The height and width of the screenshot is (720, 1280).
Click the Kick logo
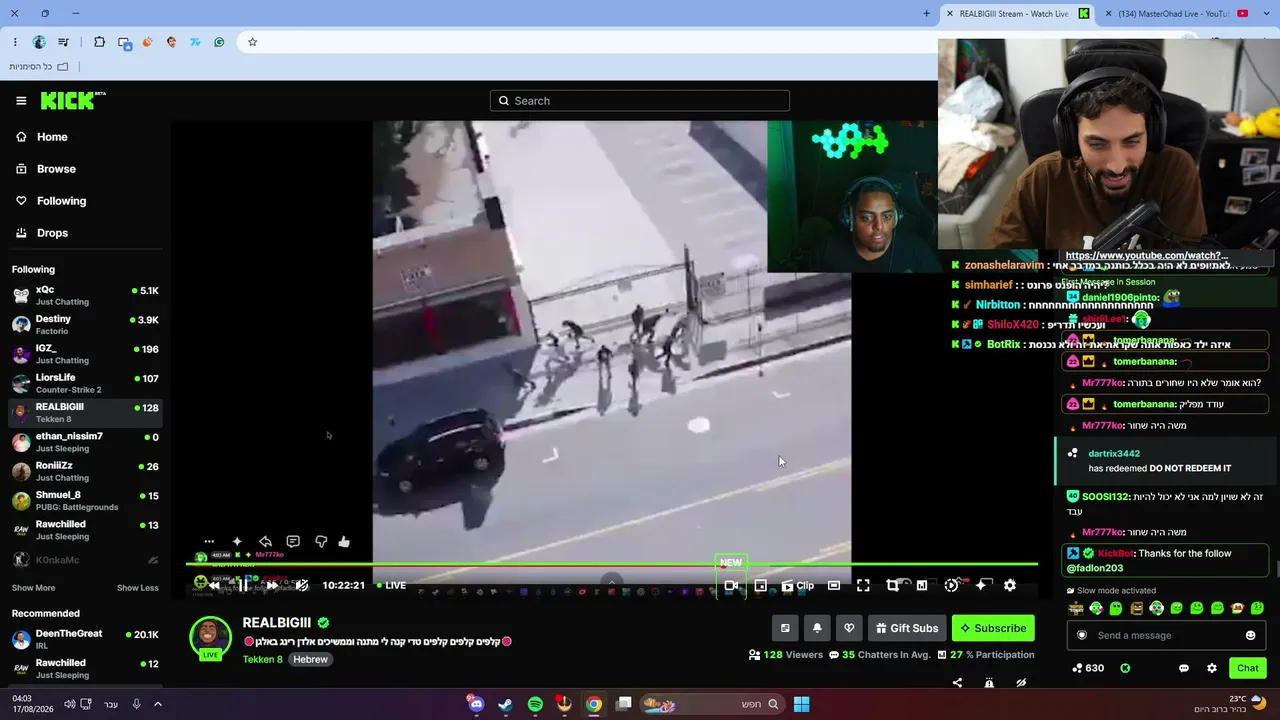[x=72, y=100]
